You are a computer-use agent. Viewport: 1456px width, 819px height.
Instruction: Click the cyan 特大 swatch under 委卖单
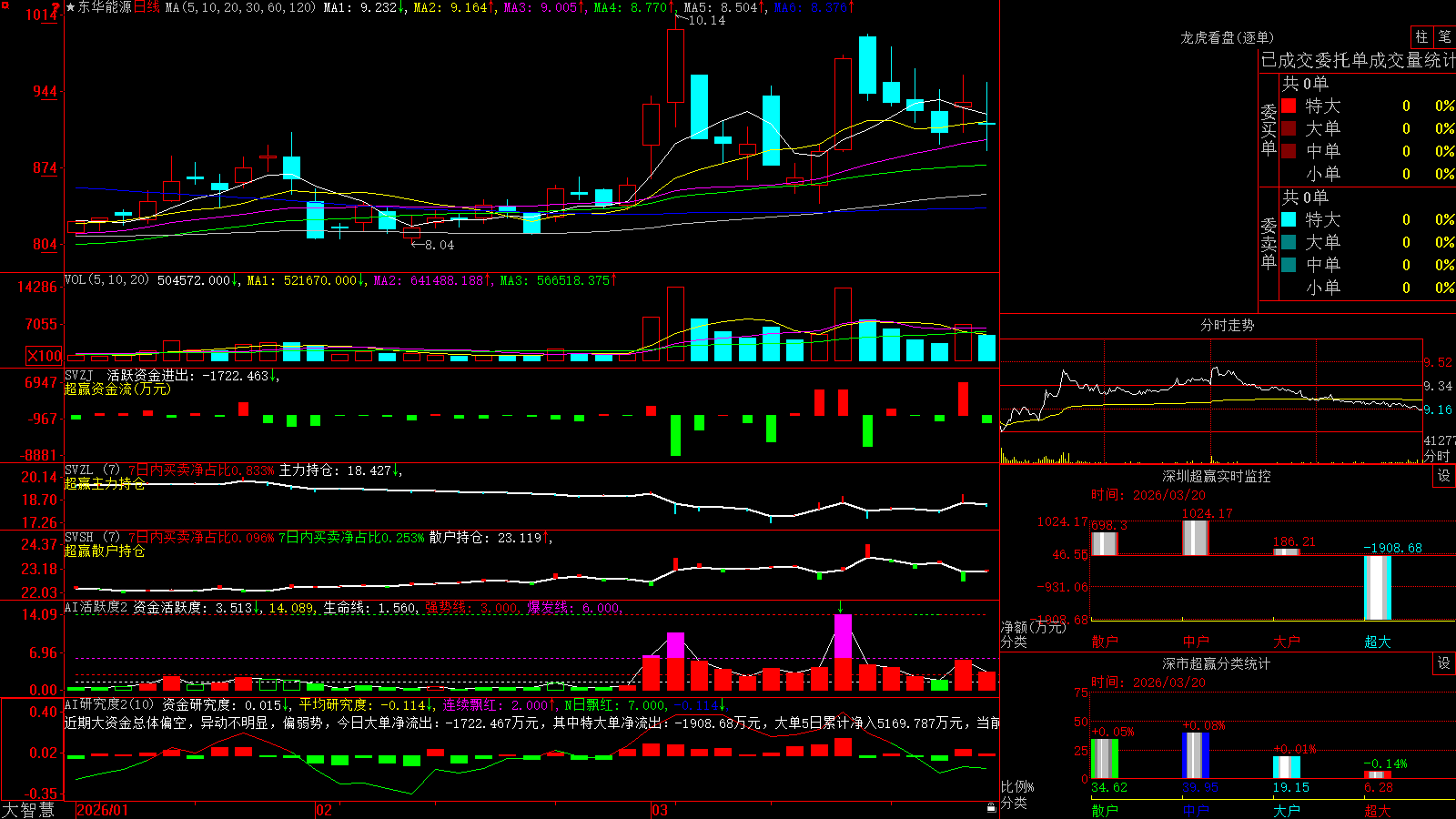pos(1289,219)
